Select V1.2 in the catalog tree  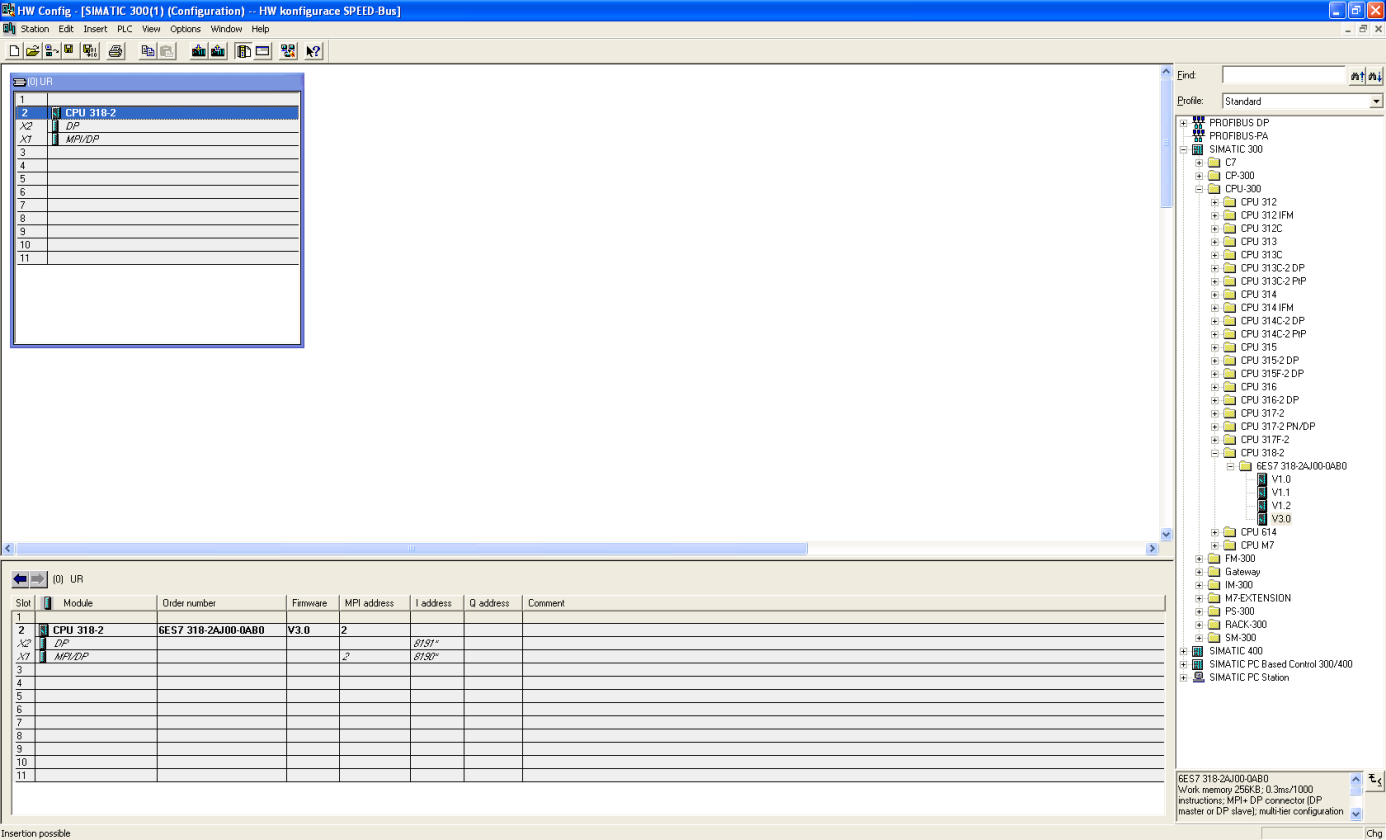click(1281, 505)
